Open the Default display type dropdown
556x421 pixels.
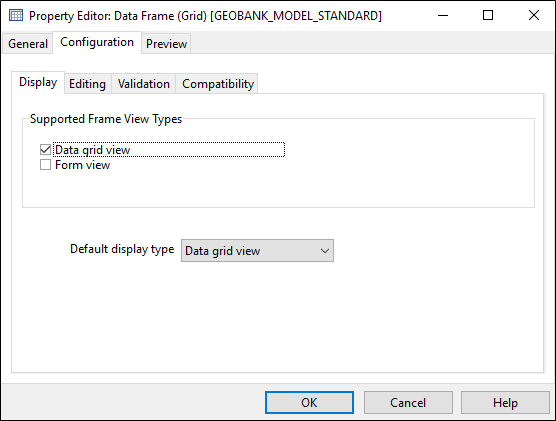pos(257,251)
